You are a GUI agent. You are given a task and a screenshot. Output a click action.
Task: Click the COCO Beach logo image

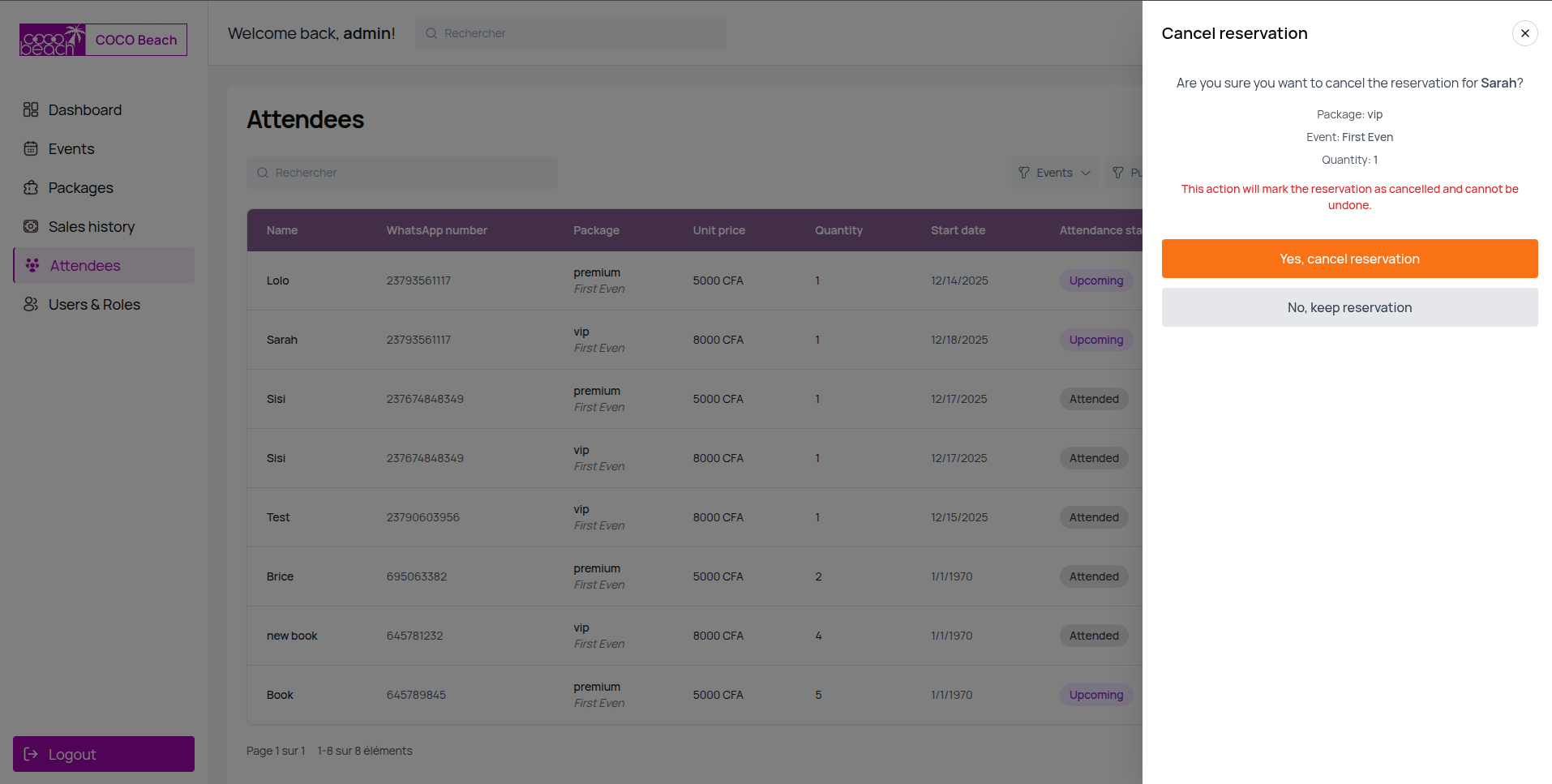(53, 40)
